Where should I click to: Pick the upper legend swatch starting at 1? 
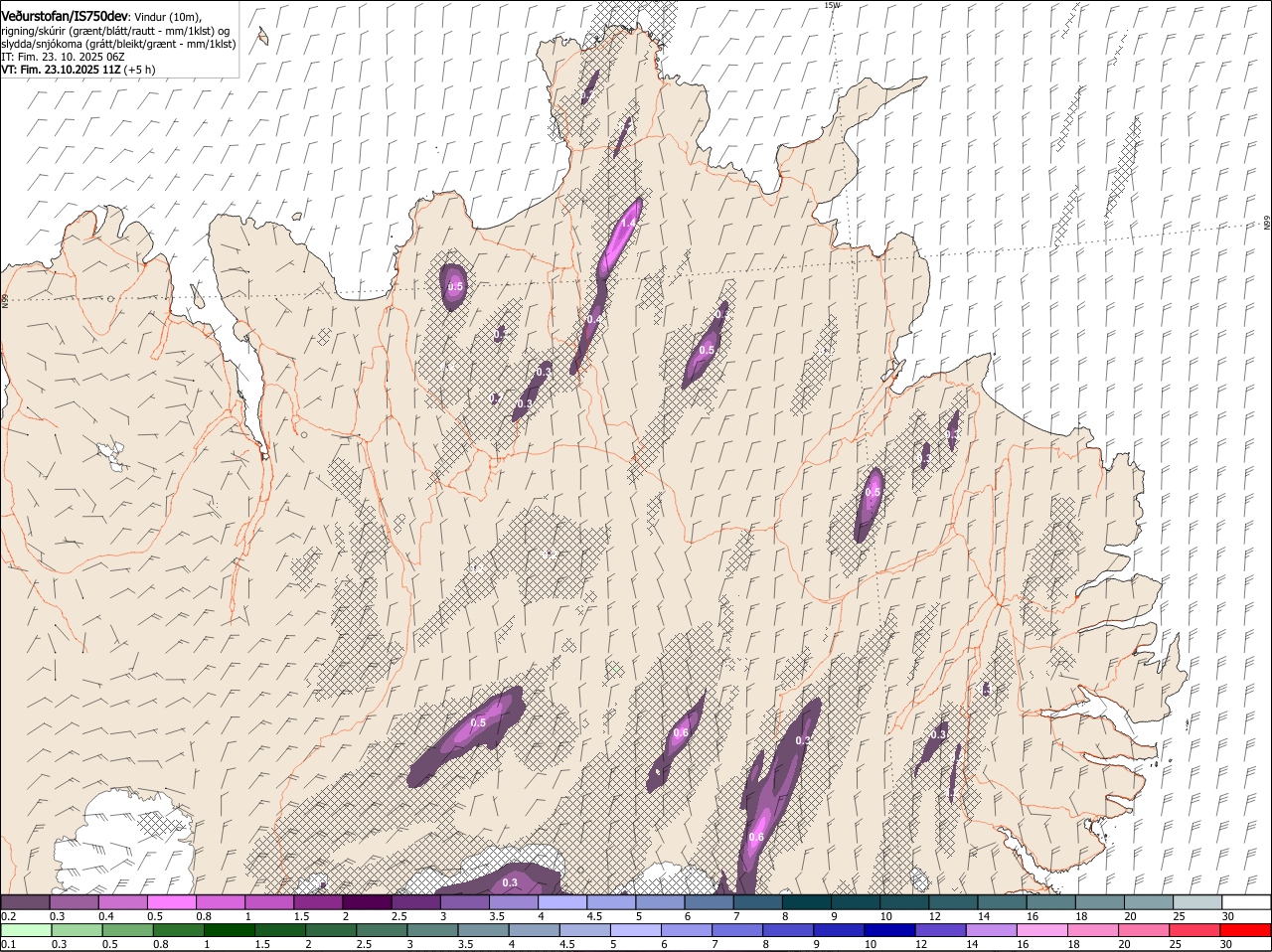click(x=269, y=901)
